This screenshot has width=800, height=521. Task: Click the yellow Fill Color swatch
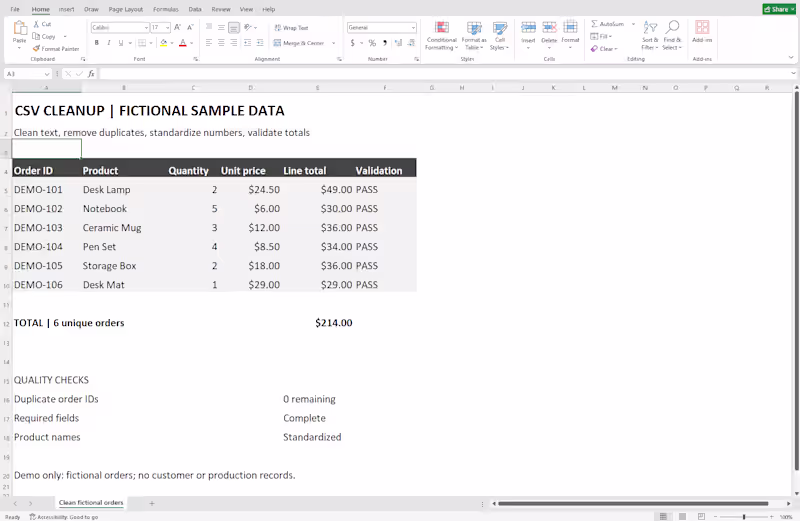click(163, 43)
